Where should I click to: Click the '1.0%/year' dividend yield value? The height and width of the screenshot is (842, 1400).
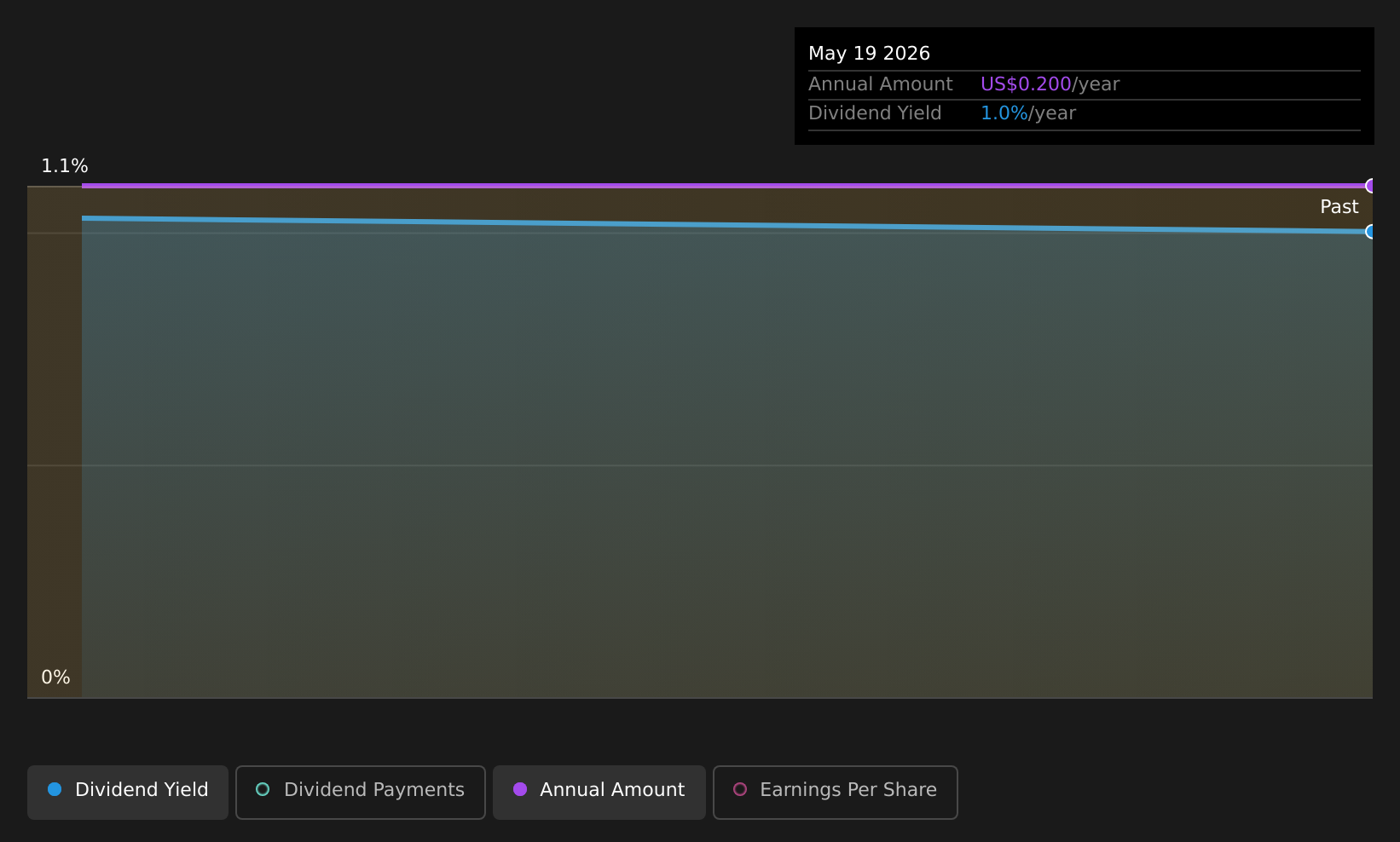click(1028, 113)
